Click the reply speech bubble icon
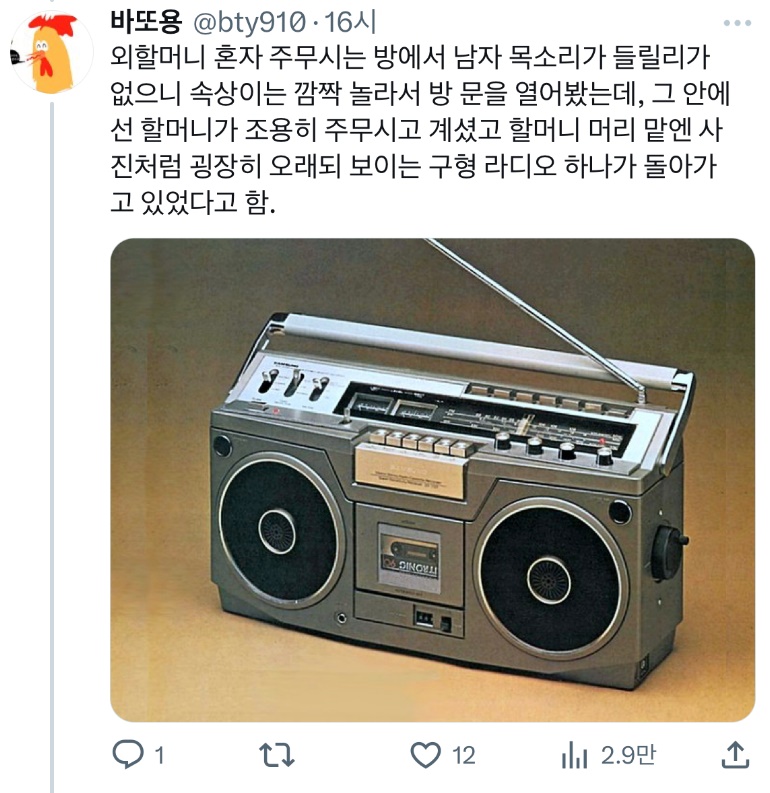The width and height of the screenshot is (770, 793). (x=127, y=754)
